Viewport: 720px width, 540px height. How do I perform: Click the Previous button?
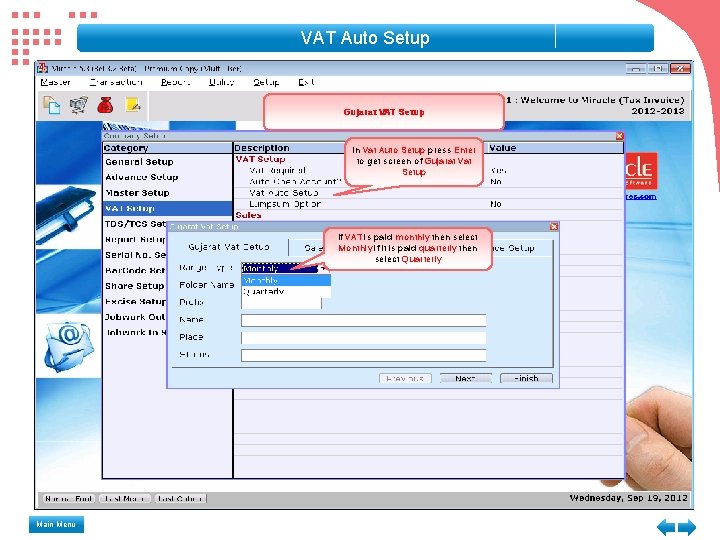pyautogui.click(x=405, y=378)
